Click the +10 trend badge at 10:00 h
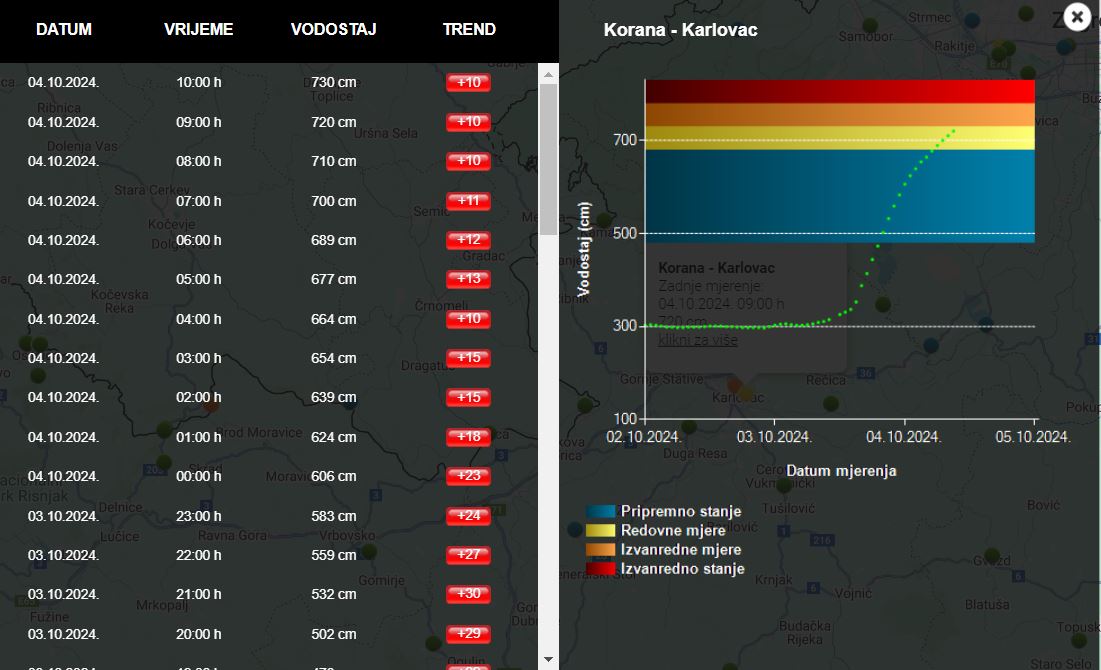Image resolution: width=1101 pixels, height=670 pixels. tap(468, 82)
